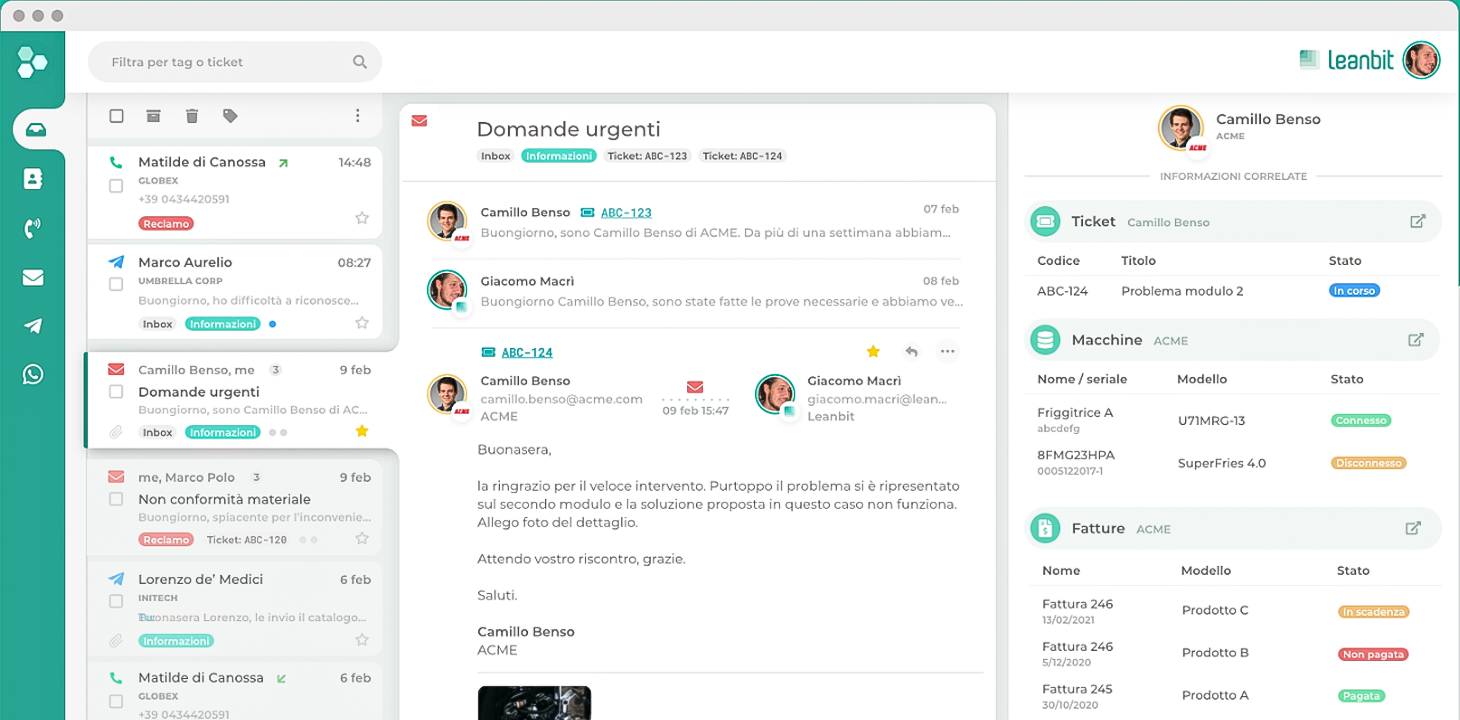This screenshot has height=720, width=1460.
Task: Open the Inbox in left sidebar
Action: coord(33,130)
